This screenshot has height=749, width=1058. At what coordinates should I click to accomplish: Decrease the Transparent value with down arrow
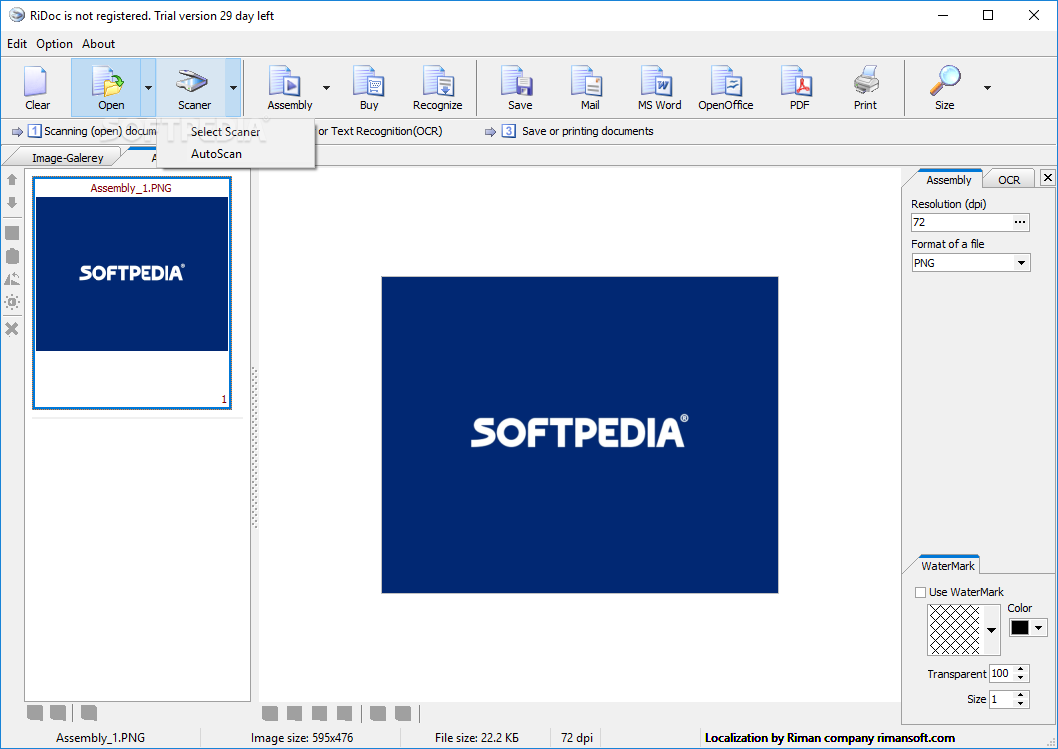[1021, 677]
